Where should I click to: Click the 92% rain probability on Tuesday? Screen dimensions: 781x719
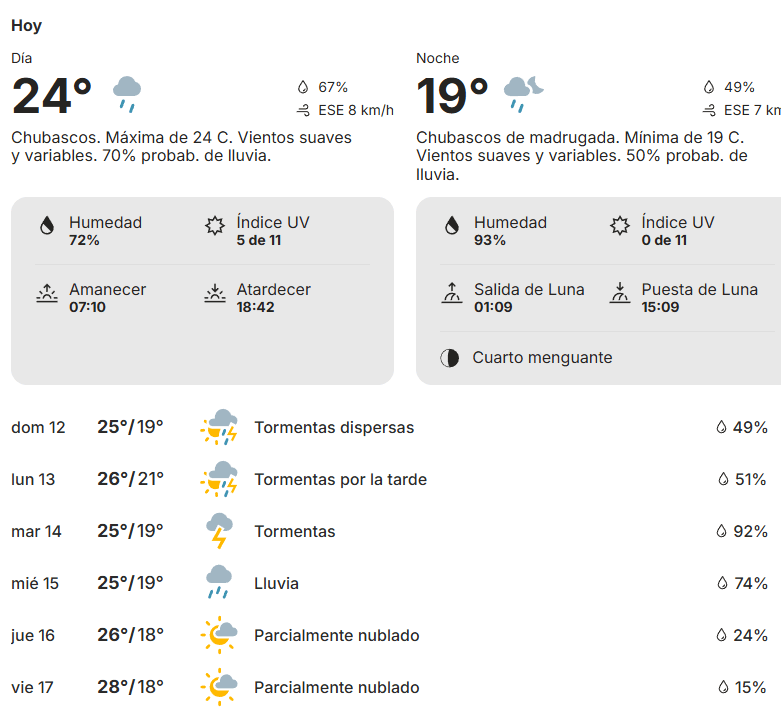749,531
